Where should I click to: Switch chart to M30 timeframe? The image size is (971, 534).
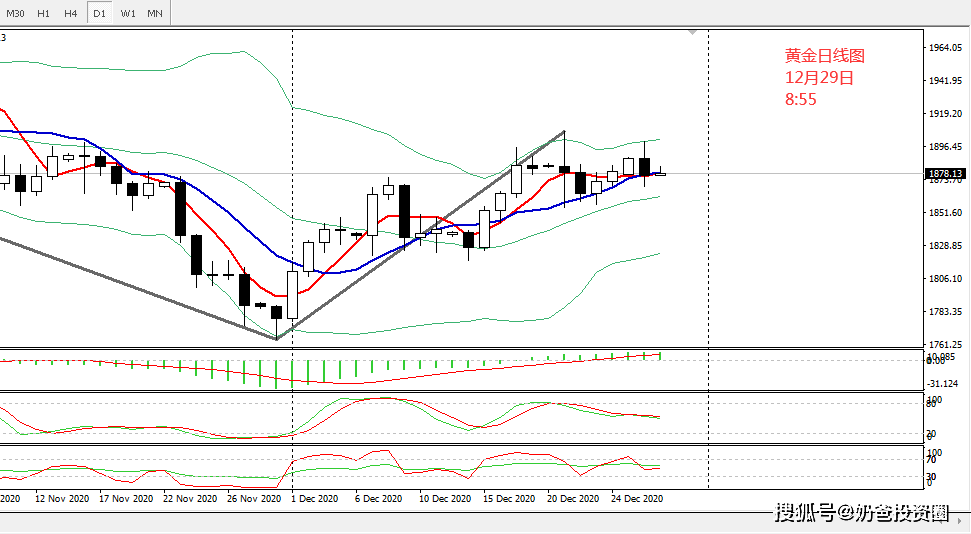(16, 13)
